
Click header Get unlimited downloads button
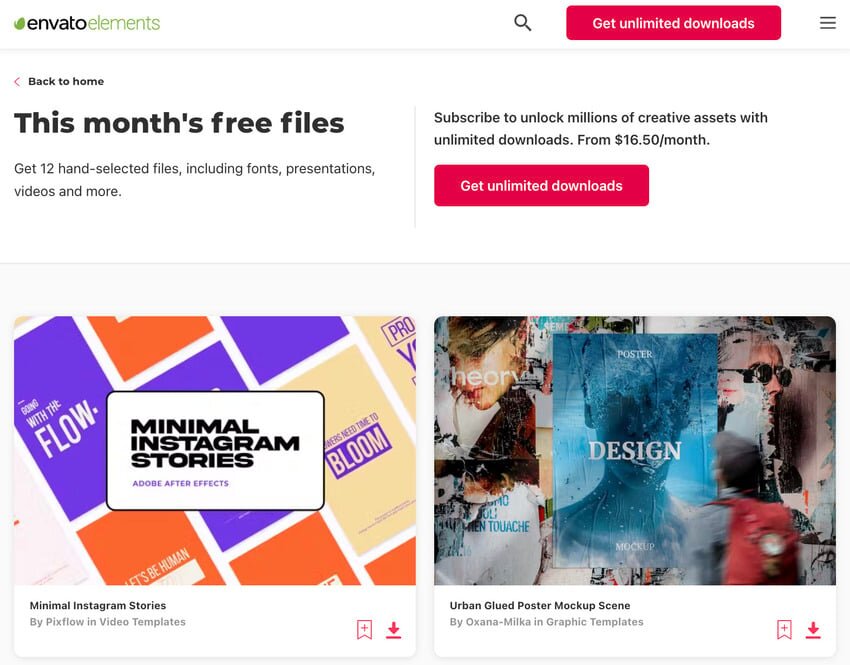tap(673, 23)
